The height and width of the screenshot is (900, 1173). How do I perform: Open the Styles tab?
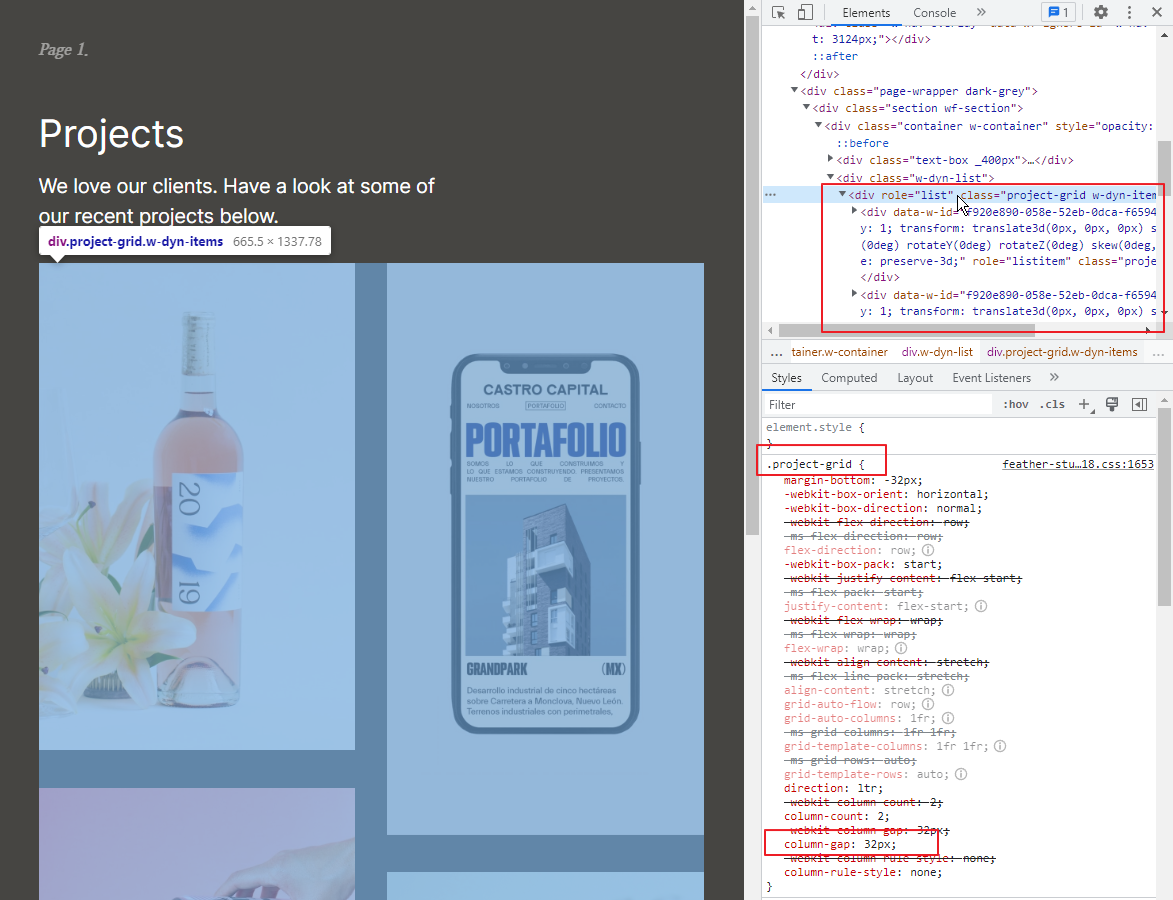point(786,378)
